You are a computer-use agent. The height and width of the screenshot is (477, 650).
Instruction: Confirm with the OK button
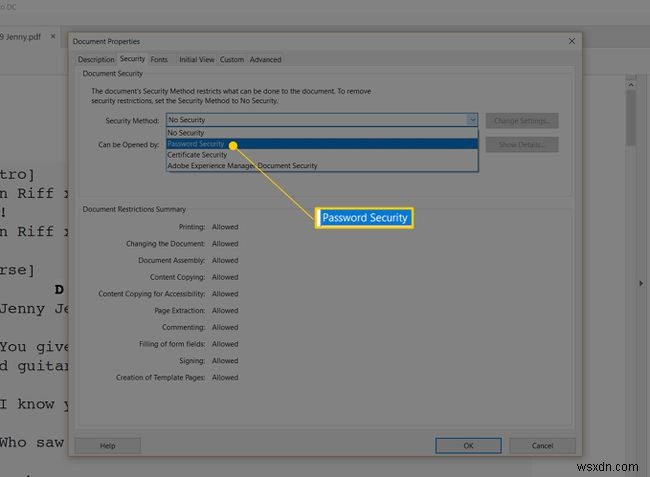pos(468,446)
